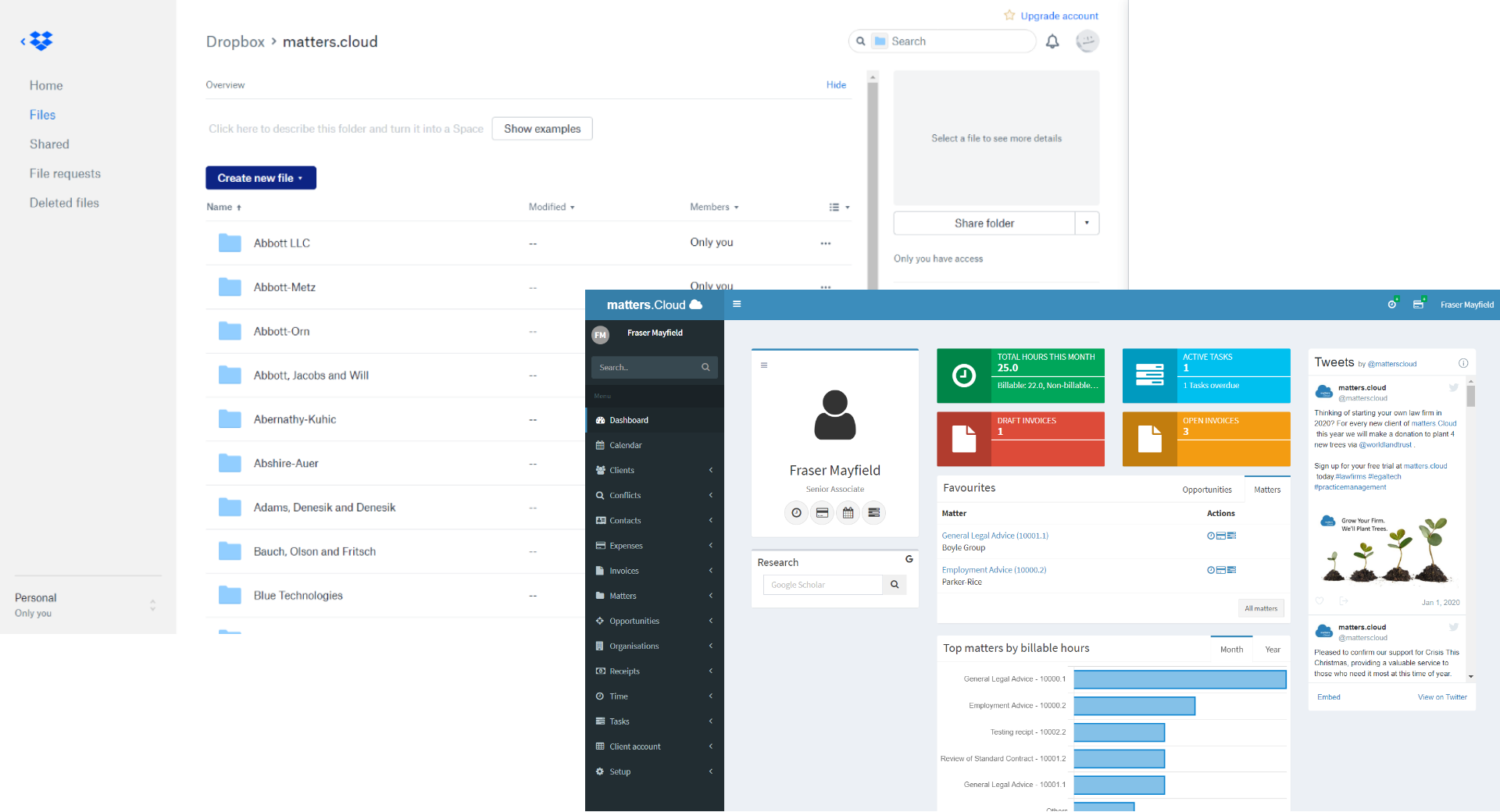Click the Dropbox search field
This screenshot has height=812, width=1500.
942,41
